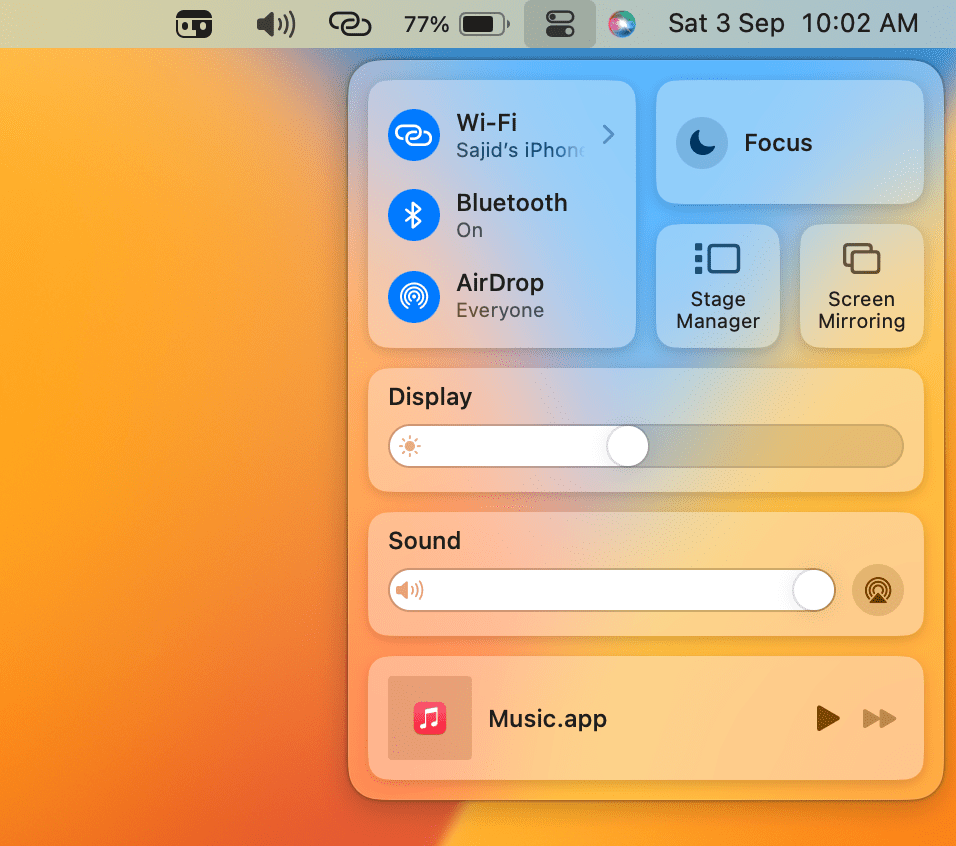Viewport: 956px width, 846px height.
Task: Click the Display section heading
Action: 430,397
